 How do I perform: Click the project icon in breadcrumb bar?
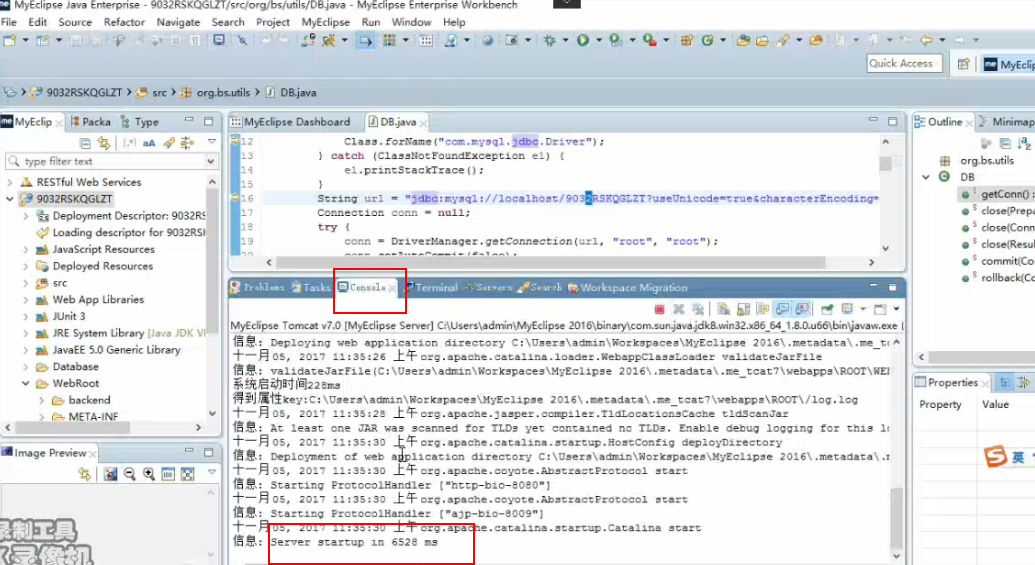[x=36, y=92]
